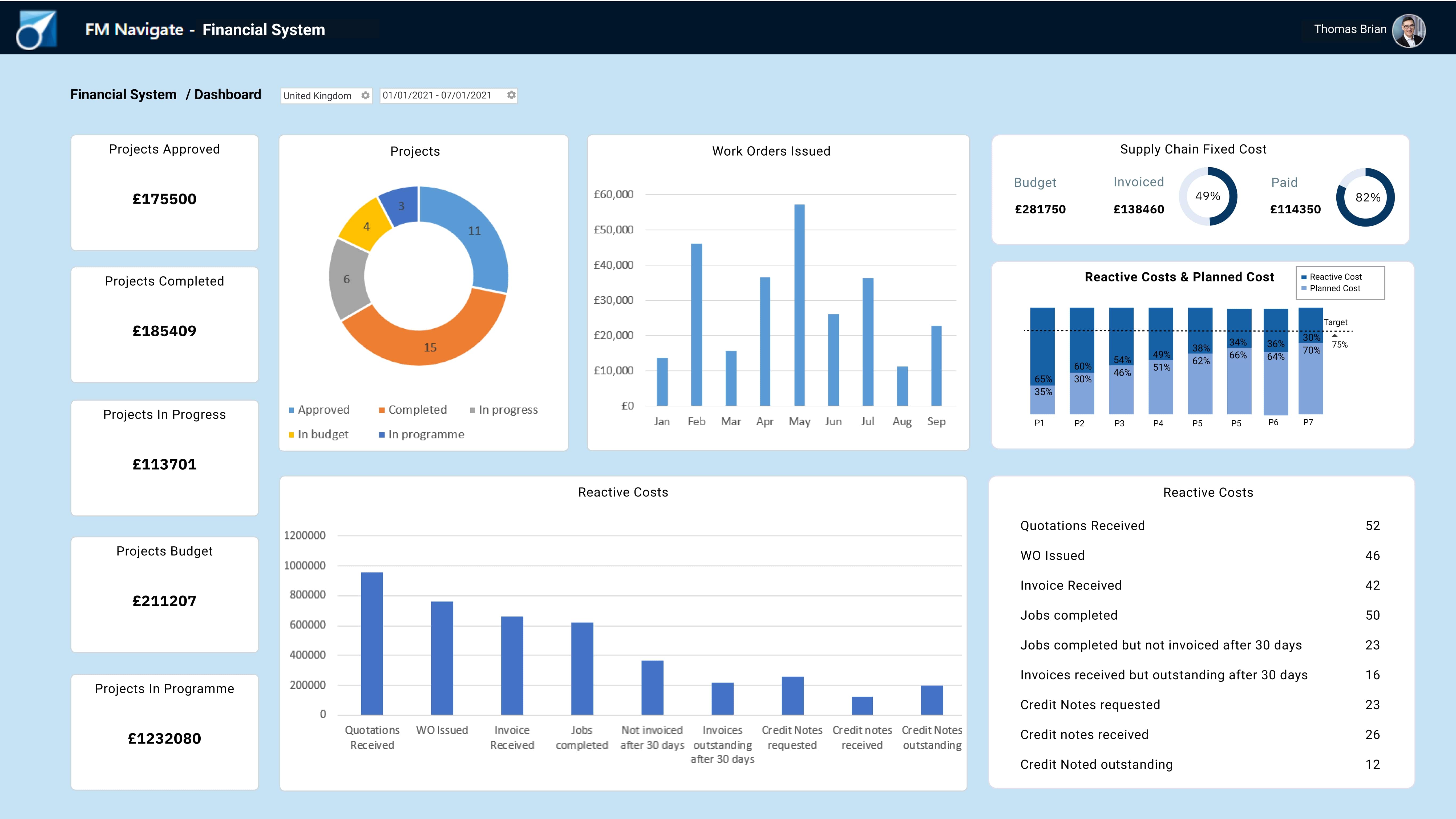Open the Projects Approved £175500 card
This screenshot has height=819, width=1456.
tap(164, 193)
